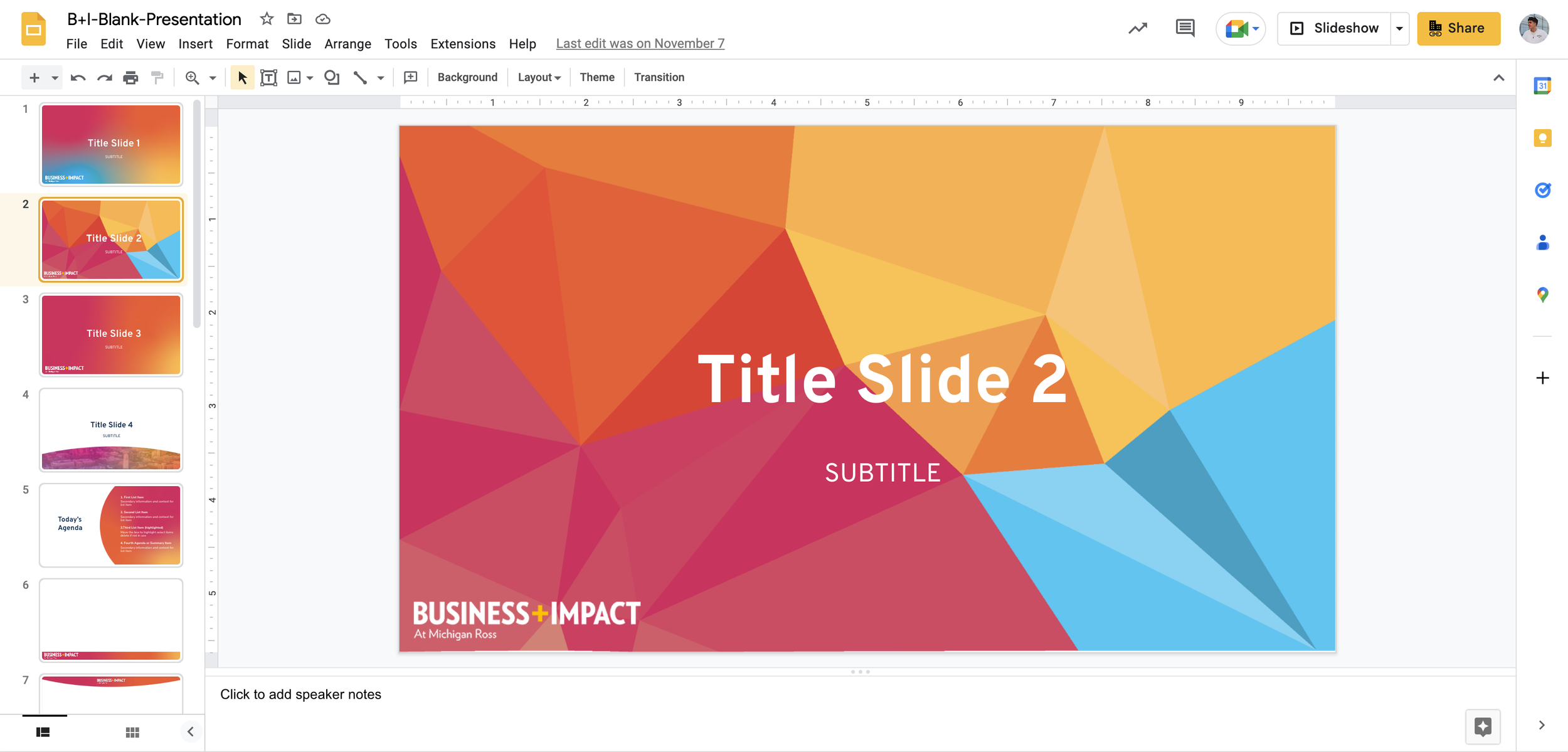Click the print icon
This screenshot has height=752, width=1568.
tap(130, 78)
